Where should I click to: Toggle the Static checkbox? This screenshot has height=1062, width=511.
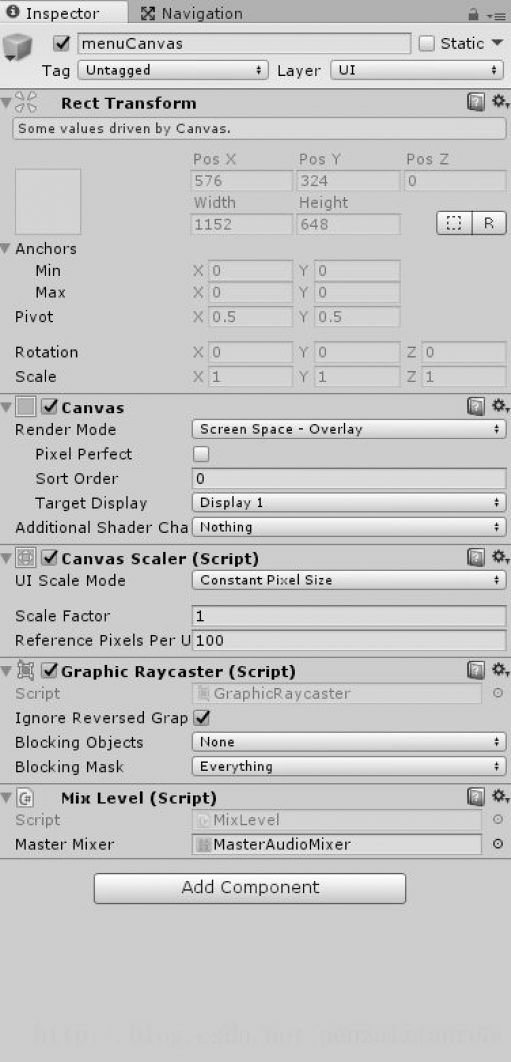(x=426, y=43)
